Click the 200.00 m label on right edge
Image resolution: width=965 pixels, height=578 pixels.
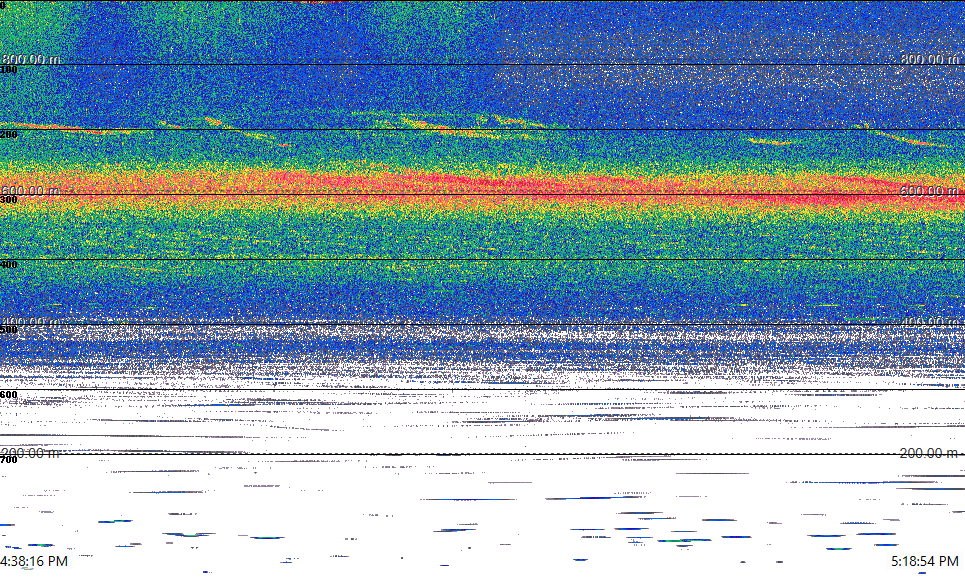coord(929,453)
